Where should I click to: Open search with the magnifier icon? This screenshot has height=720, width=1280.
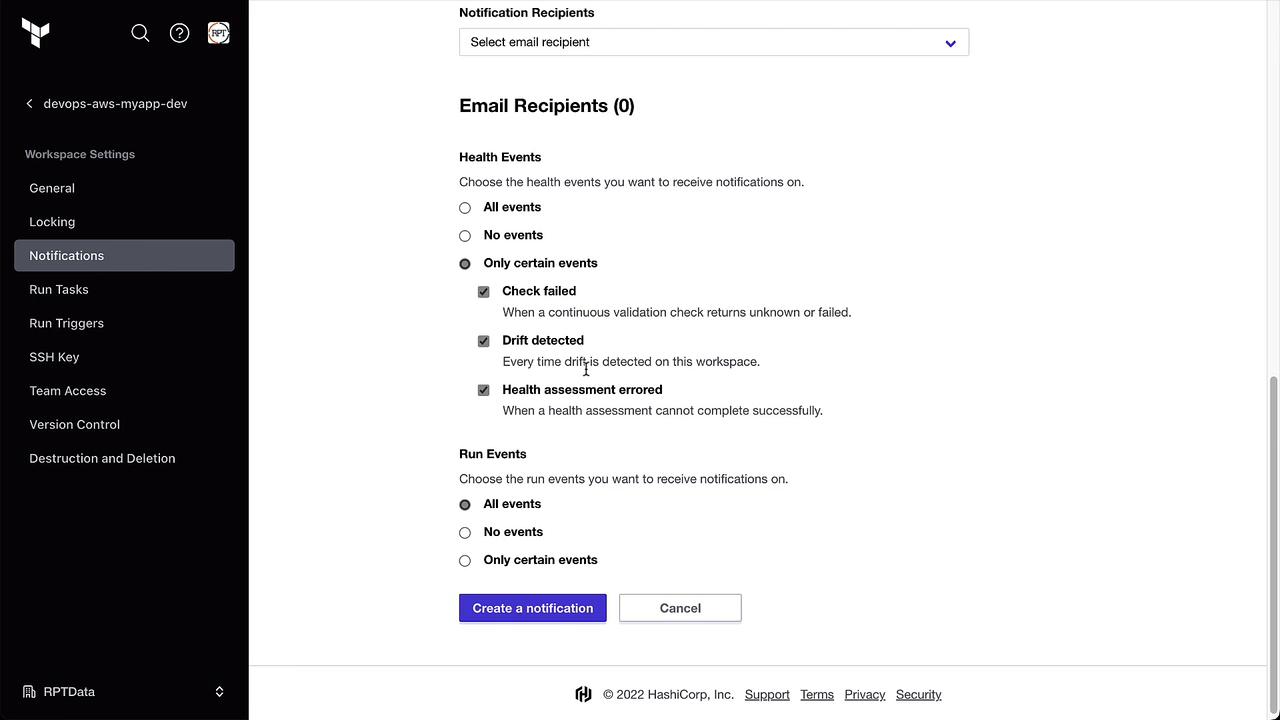(140, 33)
